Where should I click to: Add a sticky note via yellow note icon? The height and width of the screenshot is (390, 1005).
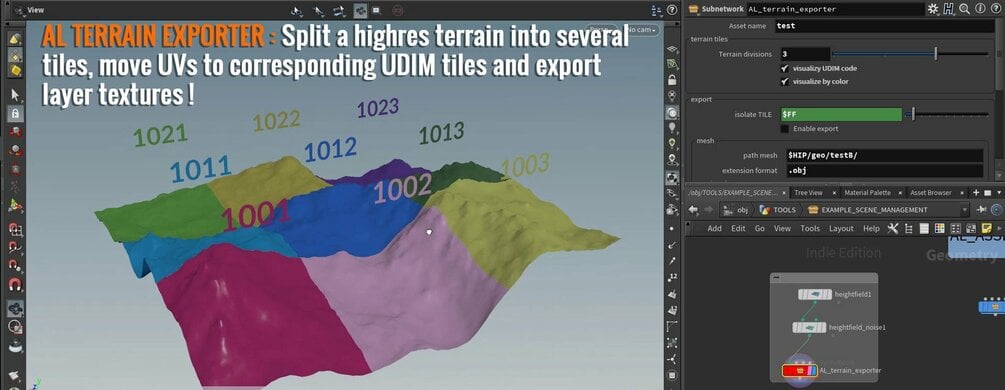[x=987, y=228]
